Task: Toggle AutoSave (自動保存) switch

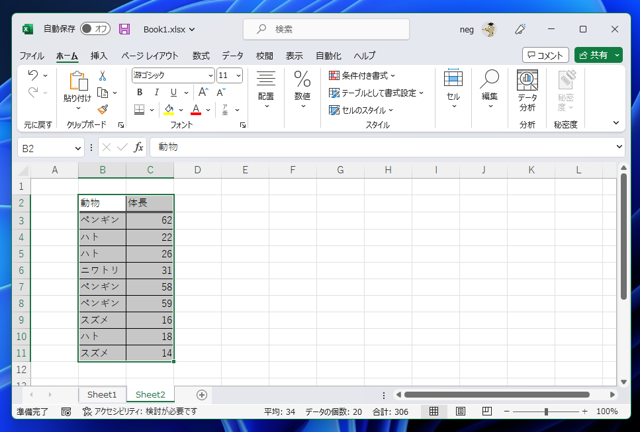Action: [95, 29]
